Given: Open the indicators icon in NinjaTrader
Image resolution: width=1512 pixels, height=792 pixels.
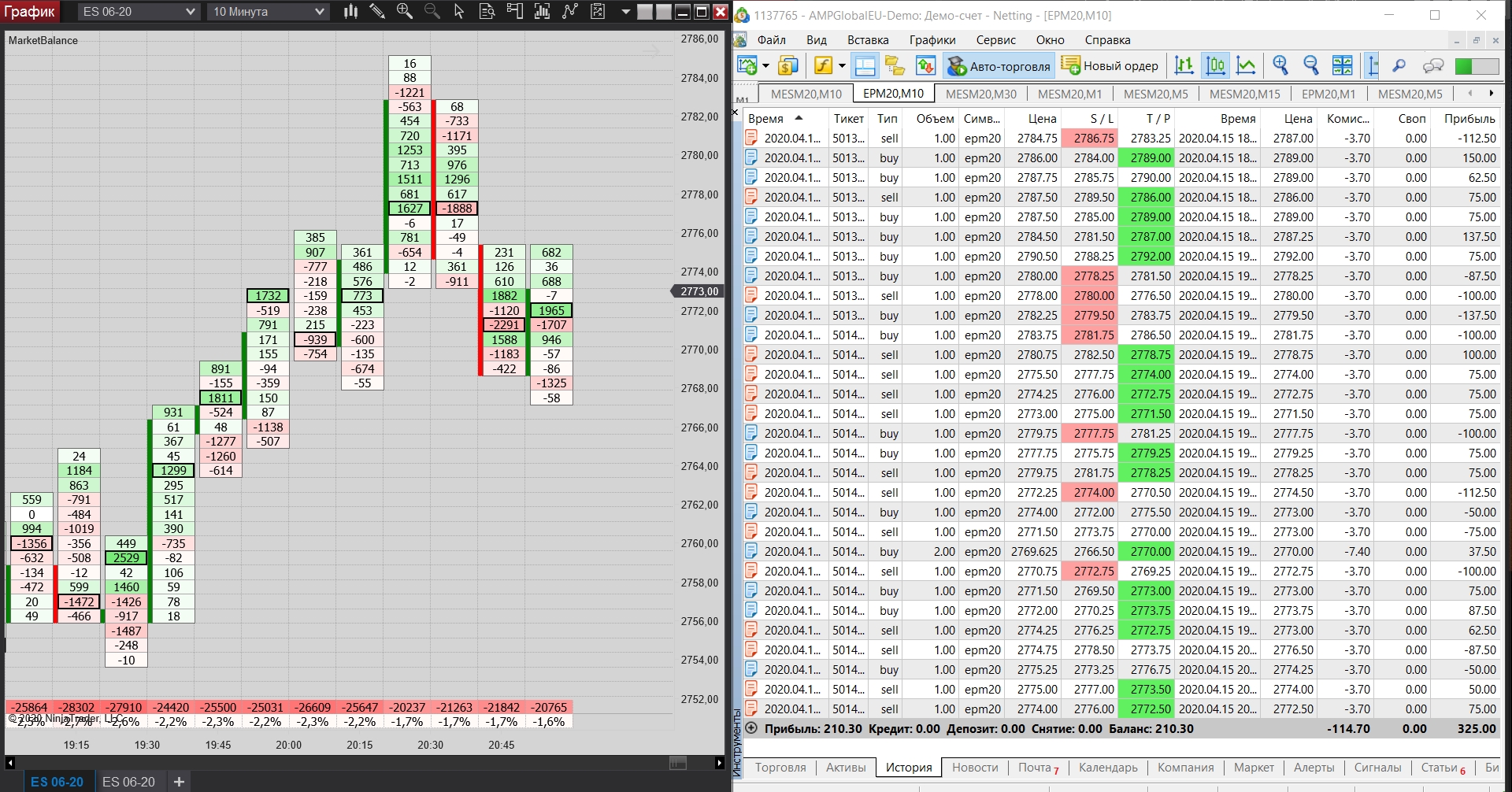Looking at the screenshot, I should pyautogui.click(x=542, y=12).
